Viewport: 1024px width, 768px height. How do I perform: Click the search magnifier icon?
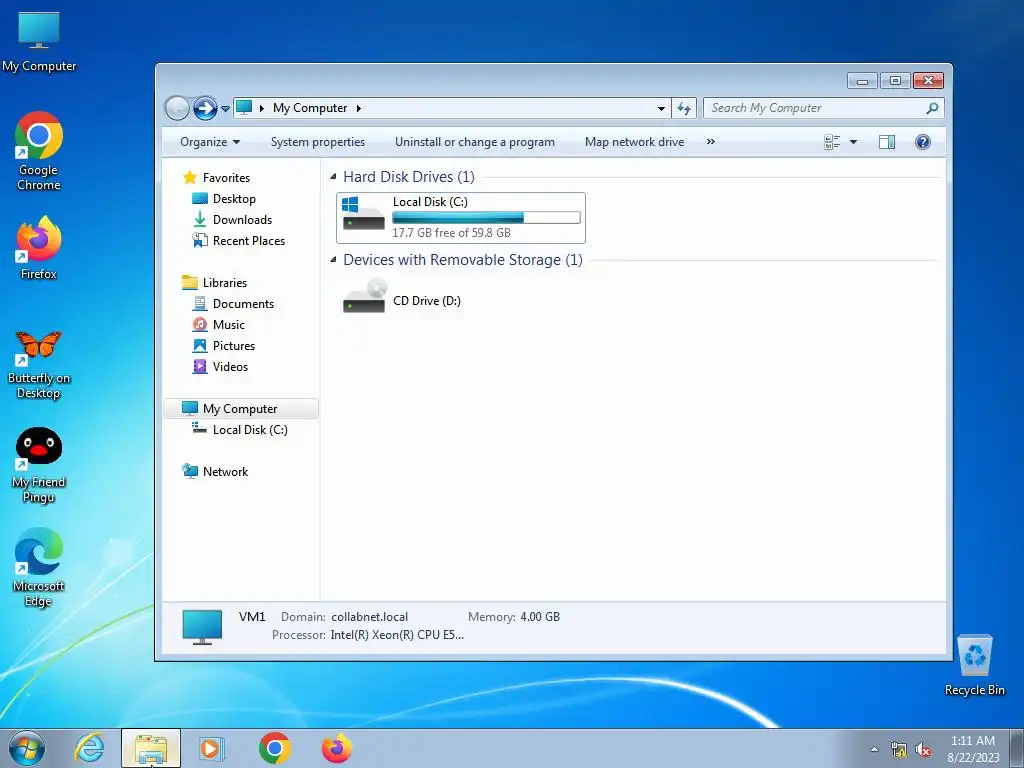pyautogui.click(x=932, y=108)
